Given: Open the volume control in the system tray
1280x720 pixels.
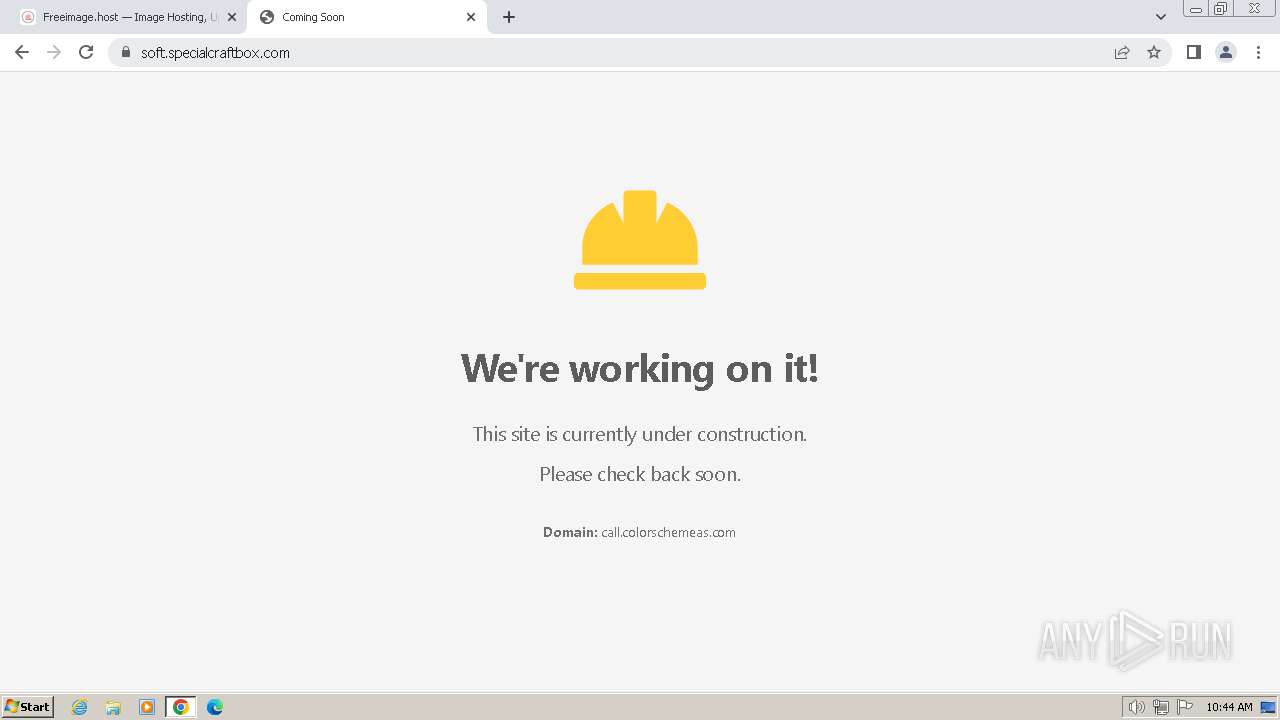Looking at the screenshot, I should tap(1137, 707).
